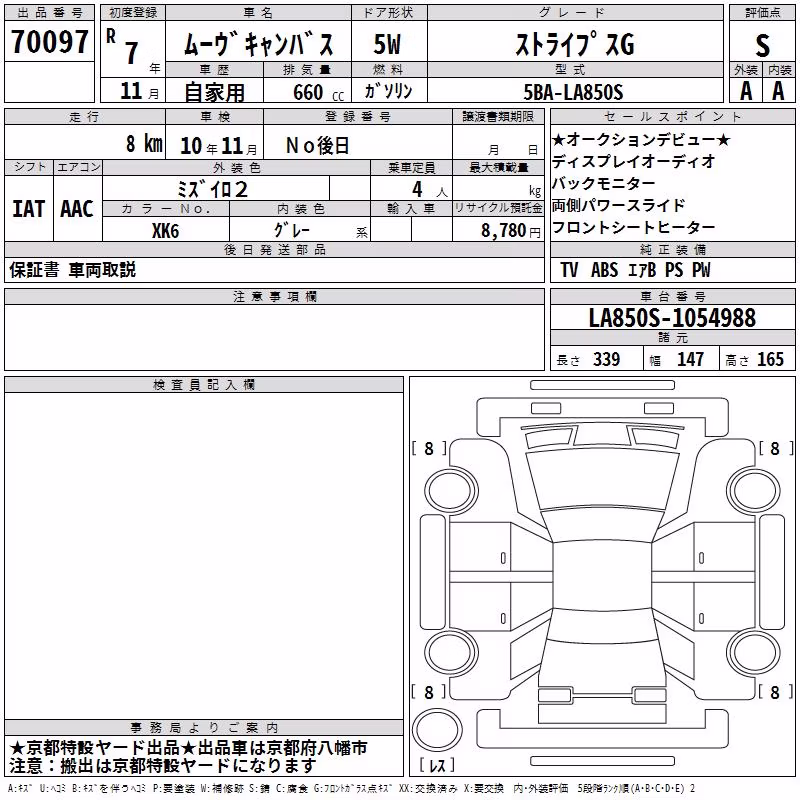Select the ★オークションデビュー★ sales point
The image size is (800, 800).
pyautogui.click(x=641, y=139)
